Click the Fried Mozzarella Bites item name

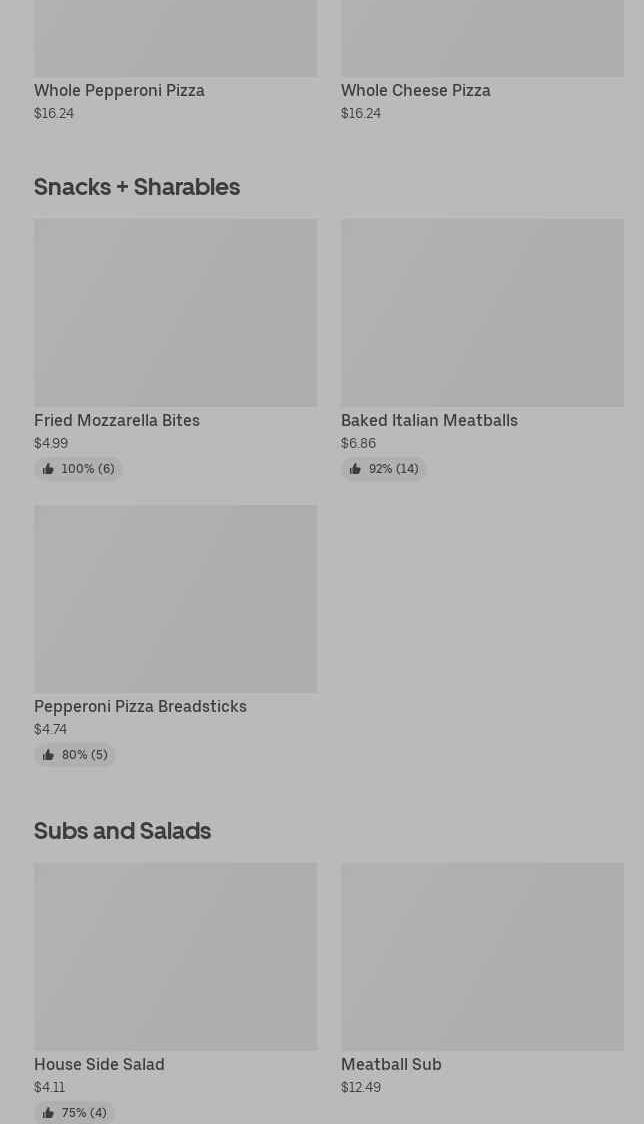coord(117,420)
